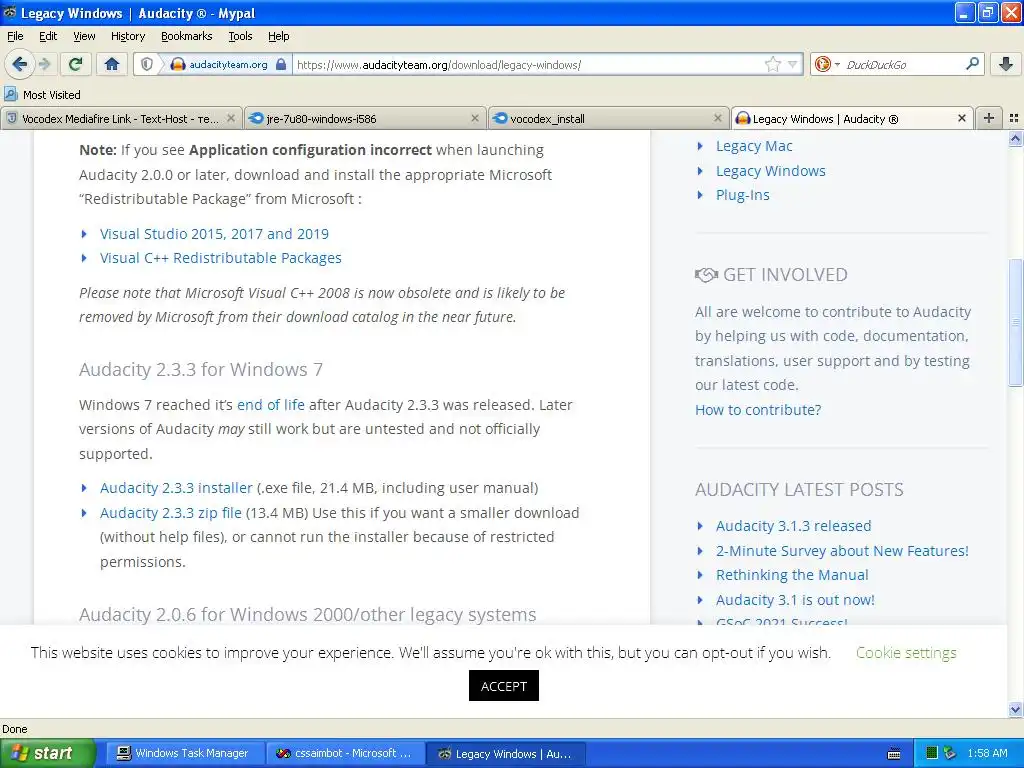Viewport: 1024px width, 768px height.
Task: Open 2-Minute Survey about New Features post
Action: tap(842, 551)
